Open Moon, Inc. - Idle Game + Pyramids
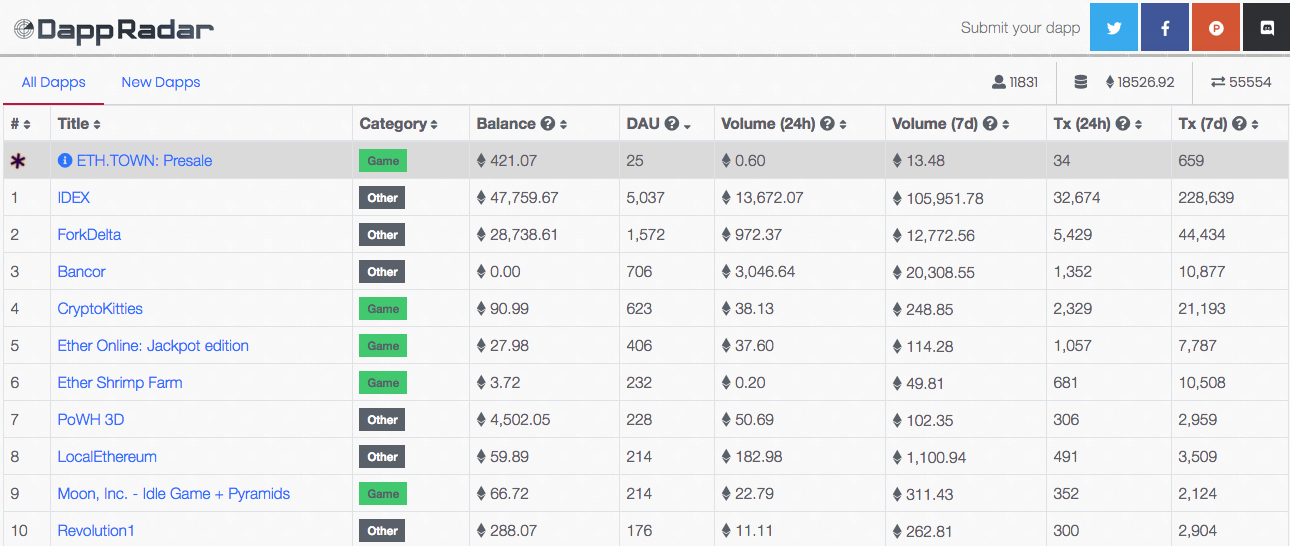Viewport: 1290px width, 546px height. [174, 493]
